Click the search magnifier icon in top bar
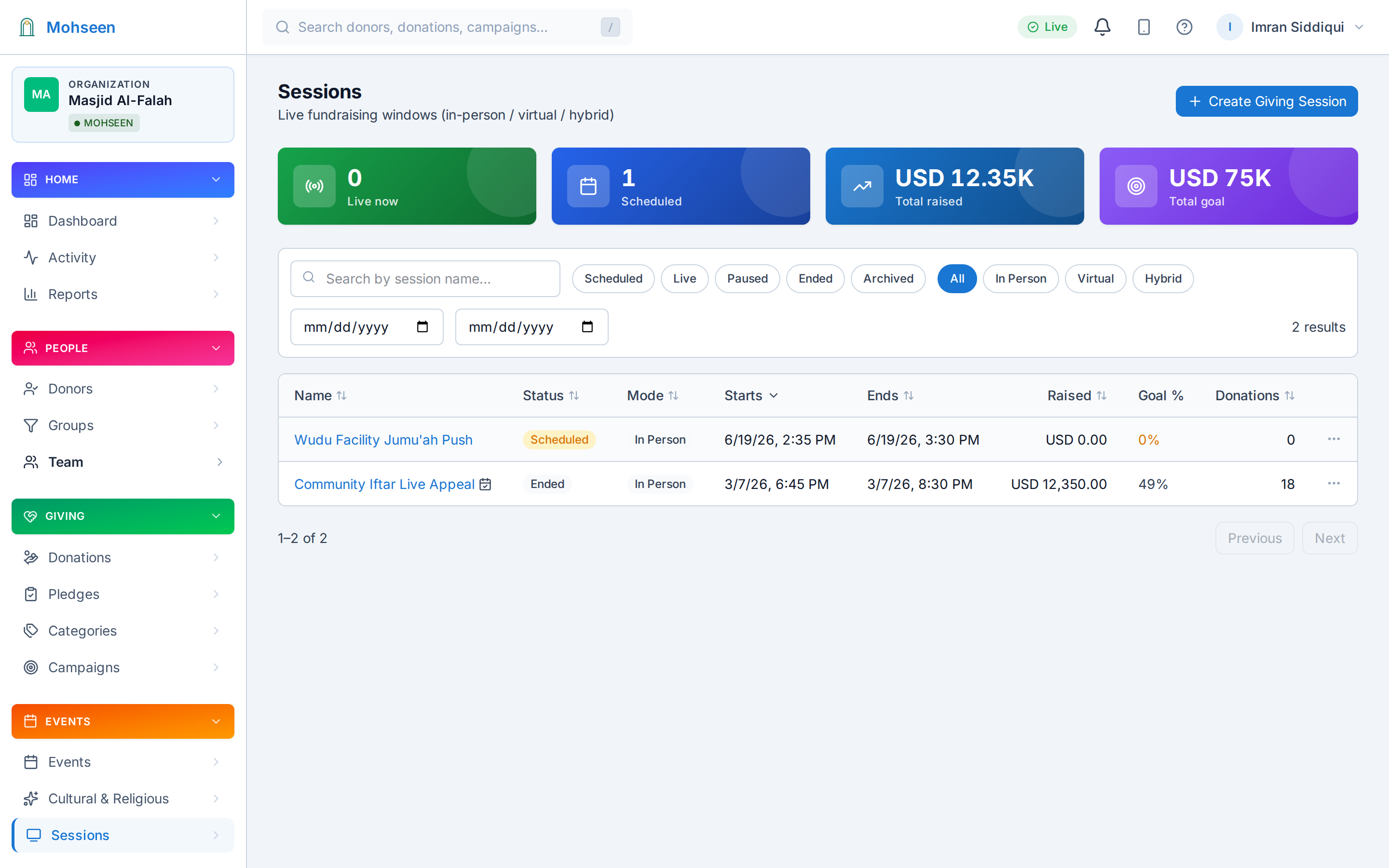 coord(283,27)
